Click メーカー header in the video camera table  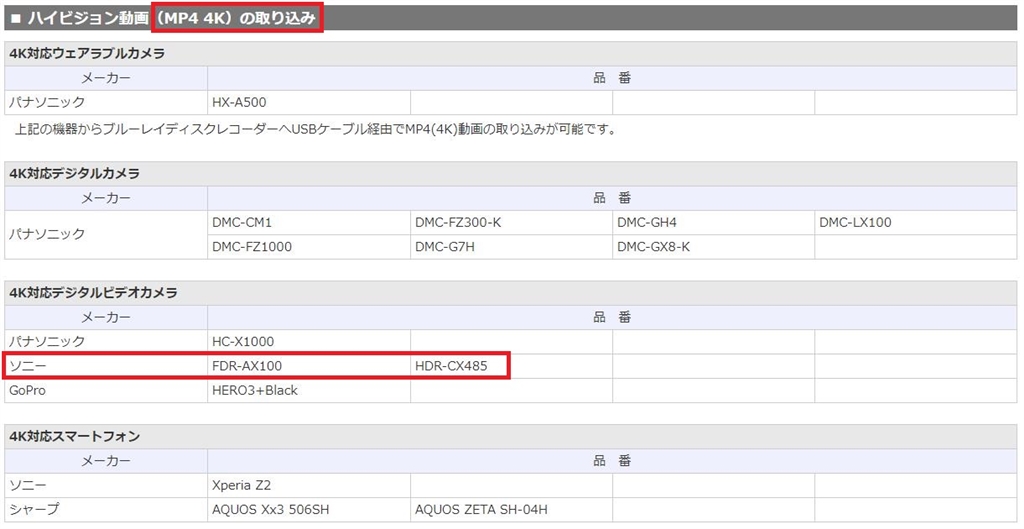106,317
